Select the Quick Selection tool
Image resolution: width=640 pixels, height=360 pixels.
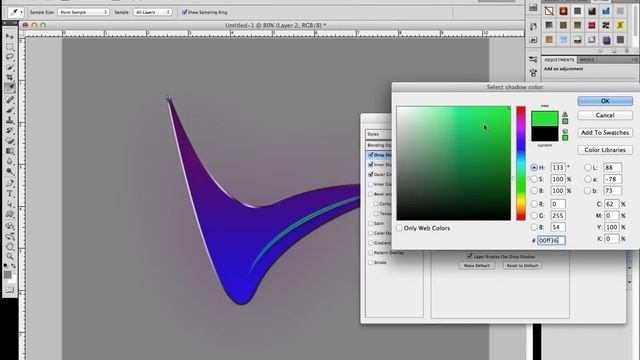pyautogui.click(x=10, y=67)
